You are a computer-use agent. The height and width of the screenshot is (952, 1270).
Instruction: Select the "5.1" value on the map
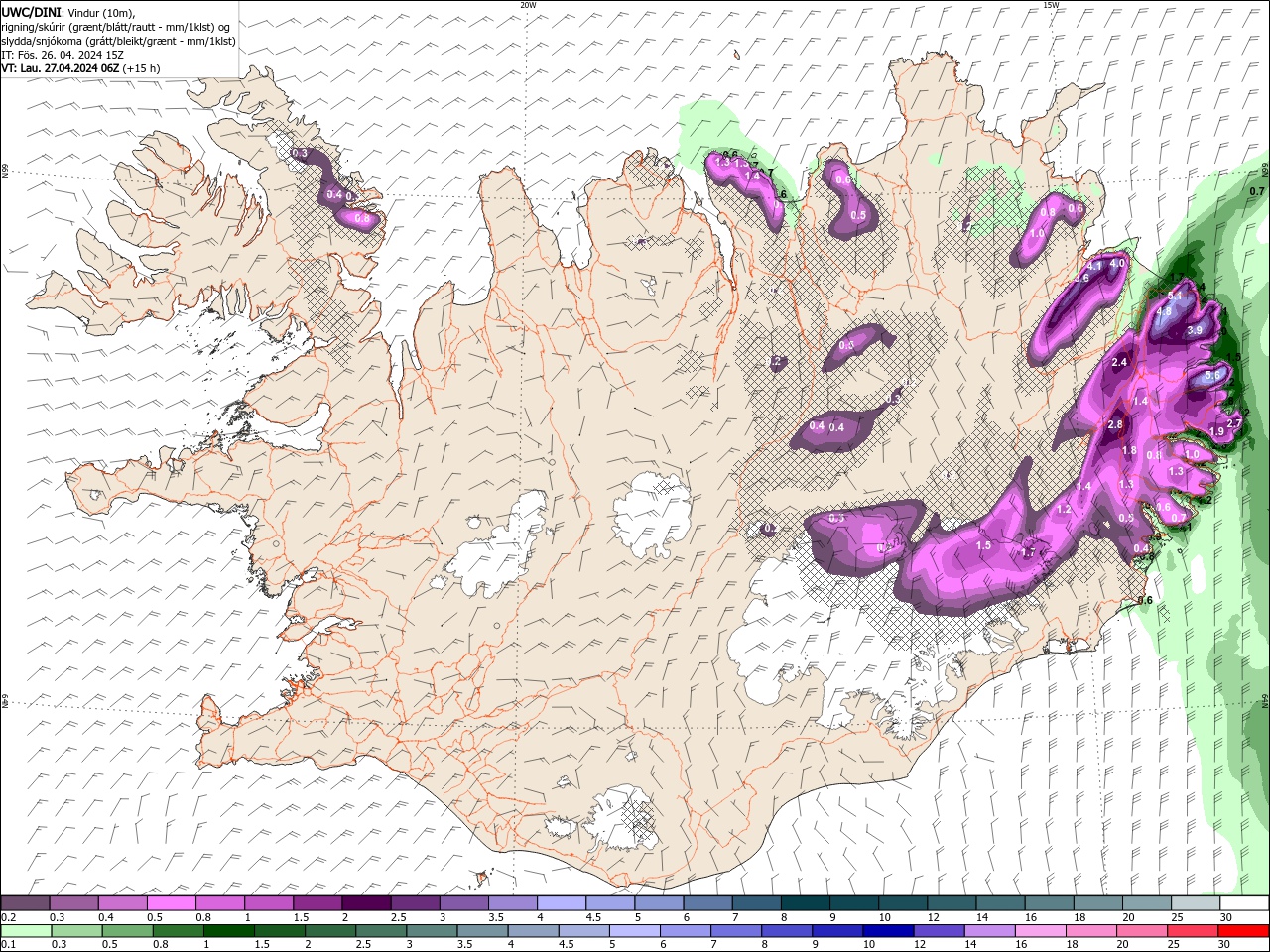(1175, 296)
